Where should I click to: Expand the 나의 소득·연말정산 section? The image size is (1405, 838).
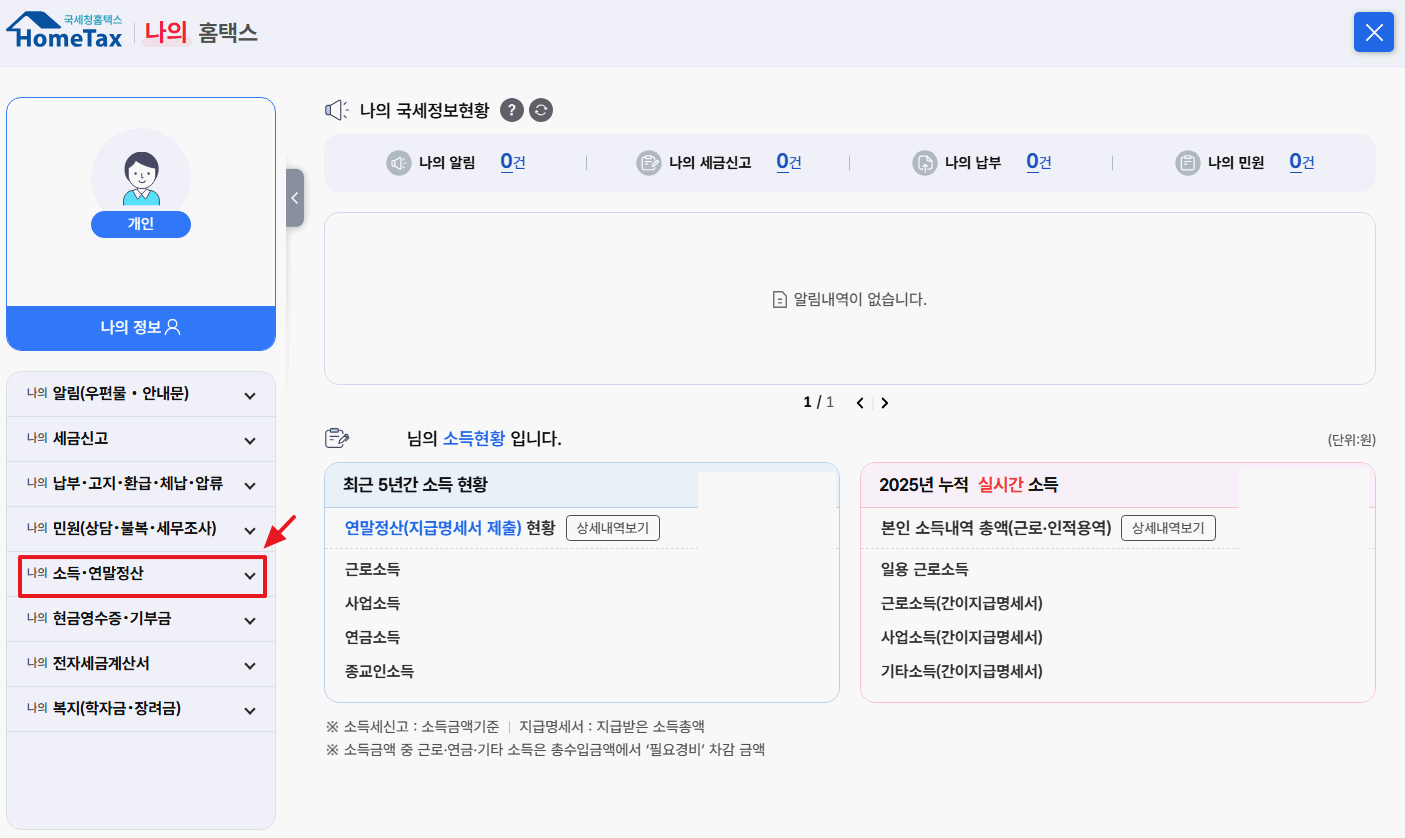click(x=140, y=575)
